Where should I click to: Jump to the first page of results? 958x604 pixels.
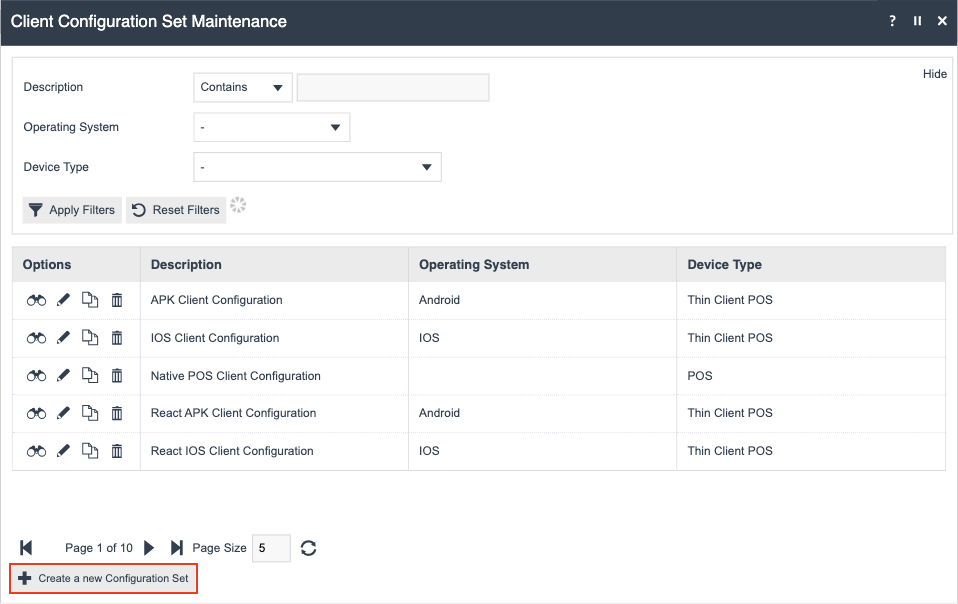pyautogui.click(x=26, y=548)
